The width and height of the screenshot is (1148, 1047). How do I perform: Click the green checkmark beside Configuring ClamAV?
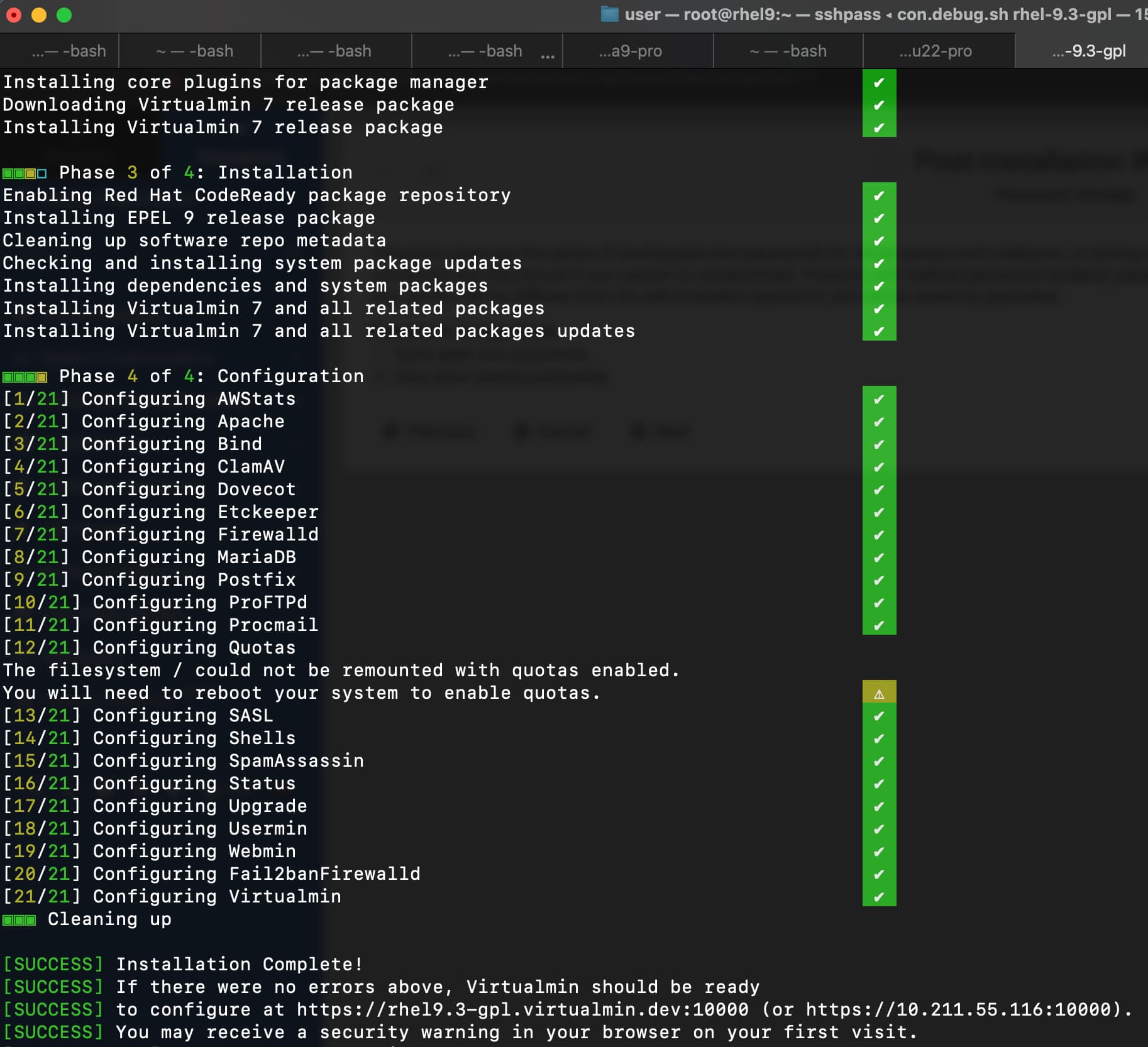[x=879, y=466]
